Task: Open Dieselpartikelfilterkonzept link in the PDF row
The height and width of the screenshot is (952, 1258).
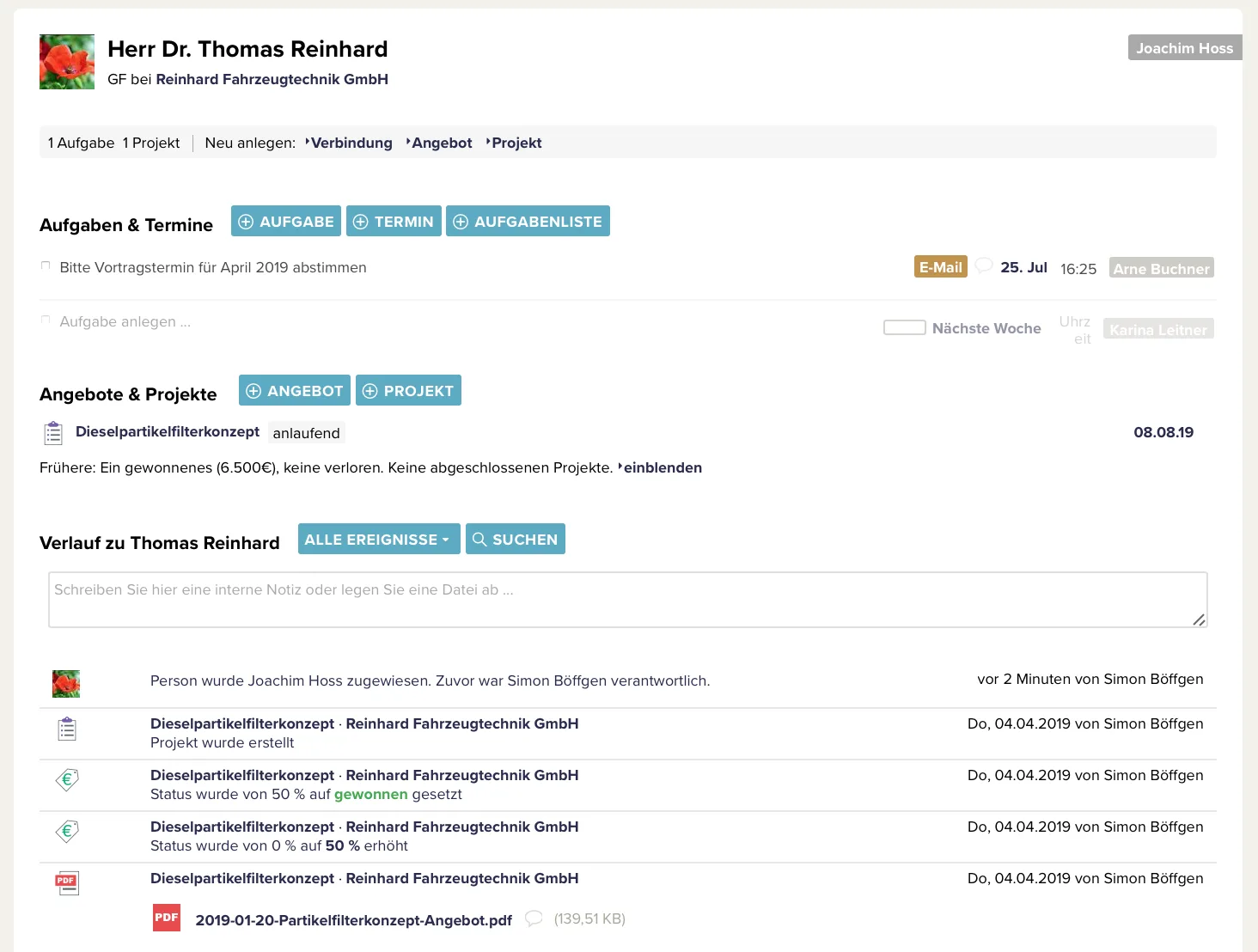Action: pyautogui.click(x=242, y=878)
